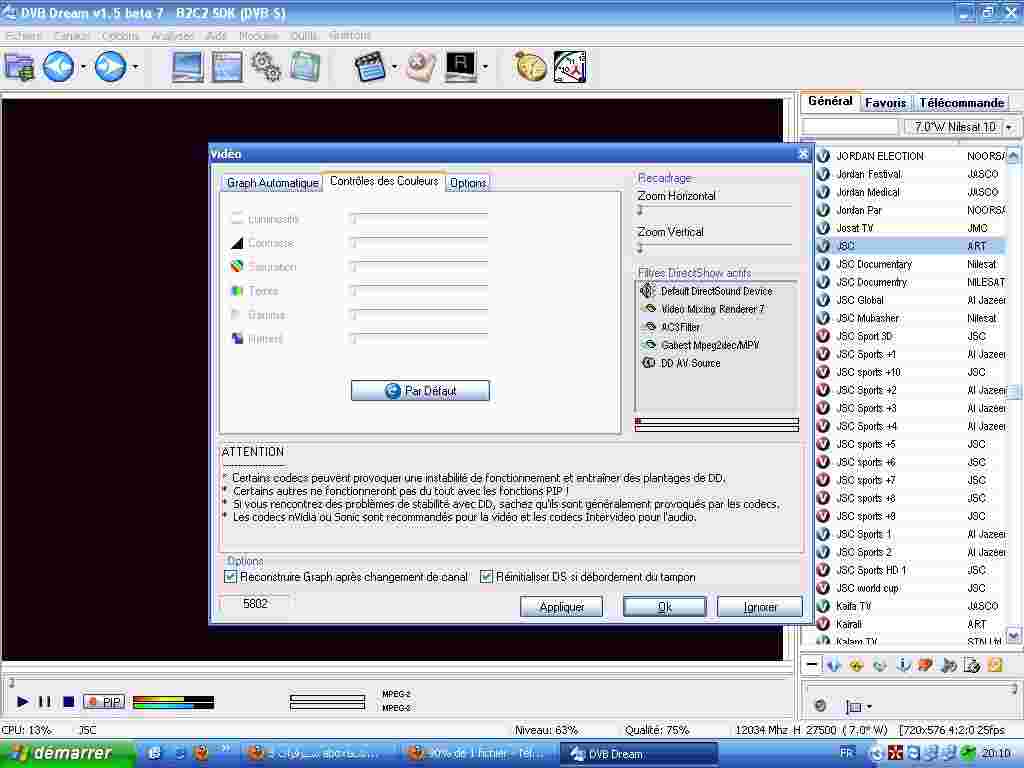The image size is (1024, 768).
Task: Toggle Reconstruire Graph après changement de canal
Action: click(x=230, y=577)
